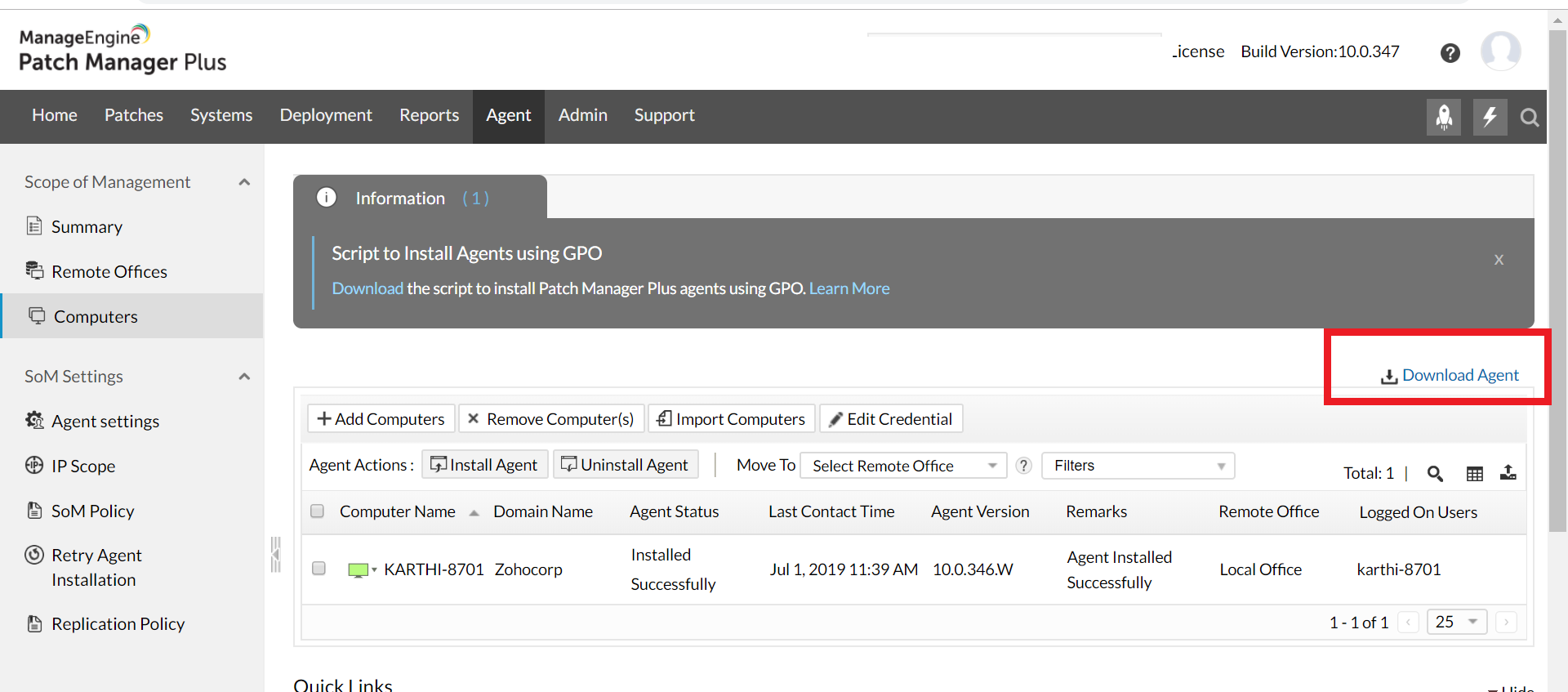Click the search icon in navigation bar

(1529, 118)
